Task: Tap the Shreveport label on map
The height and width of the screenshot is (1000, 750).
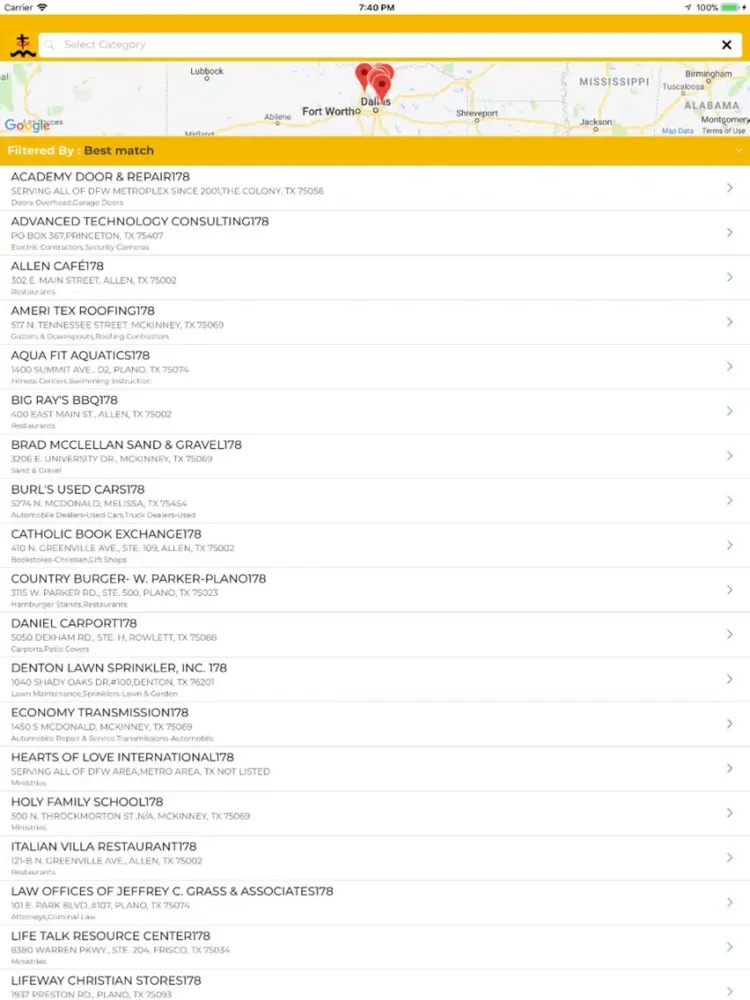Action: click(x=476, y=113)
